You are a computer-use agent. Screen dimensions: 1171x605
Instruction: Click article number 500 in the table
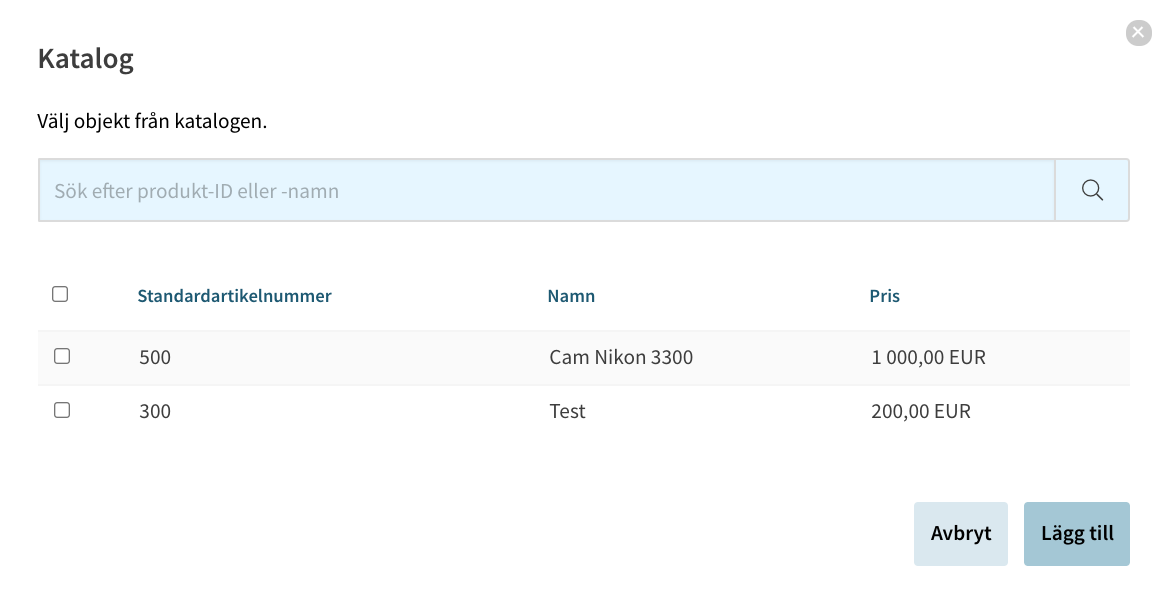tap(155, 357)
